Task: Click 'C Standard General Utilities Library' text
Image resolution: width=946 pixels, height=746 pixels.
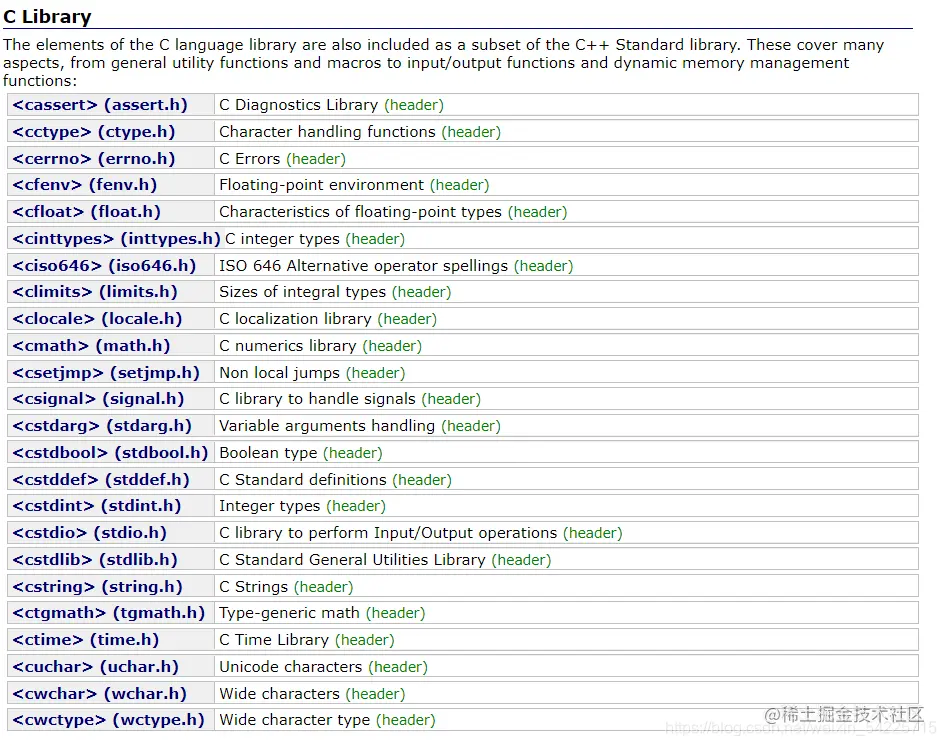Action: tap(352, 560)
